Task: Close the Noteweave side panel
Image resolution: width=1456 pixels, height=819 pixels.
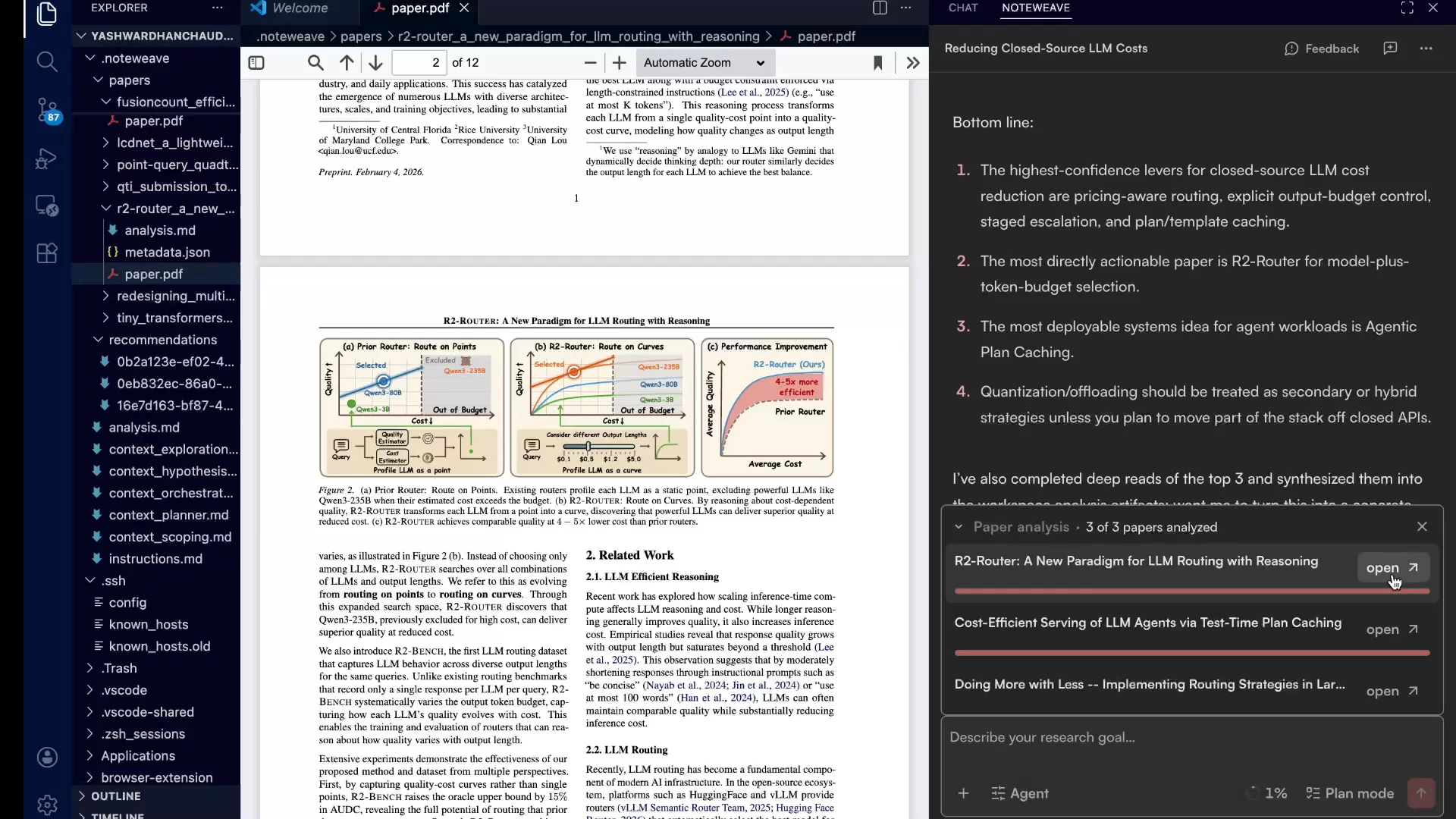Action: (1432, 8)
